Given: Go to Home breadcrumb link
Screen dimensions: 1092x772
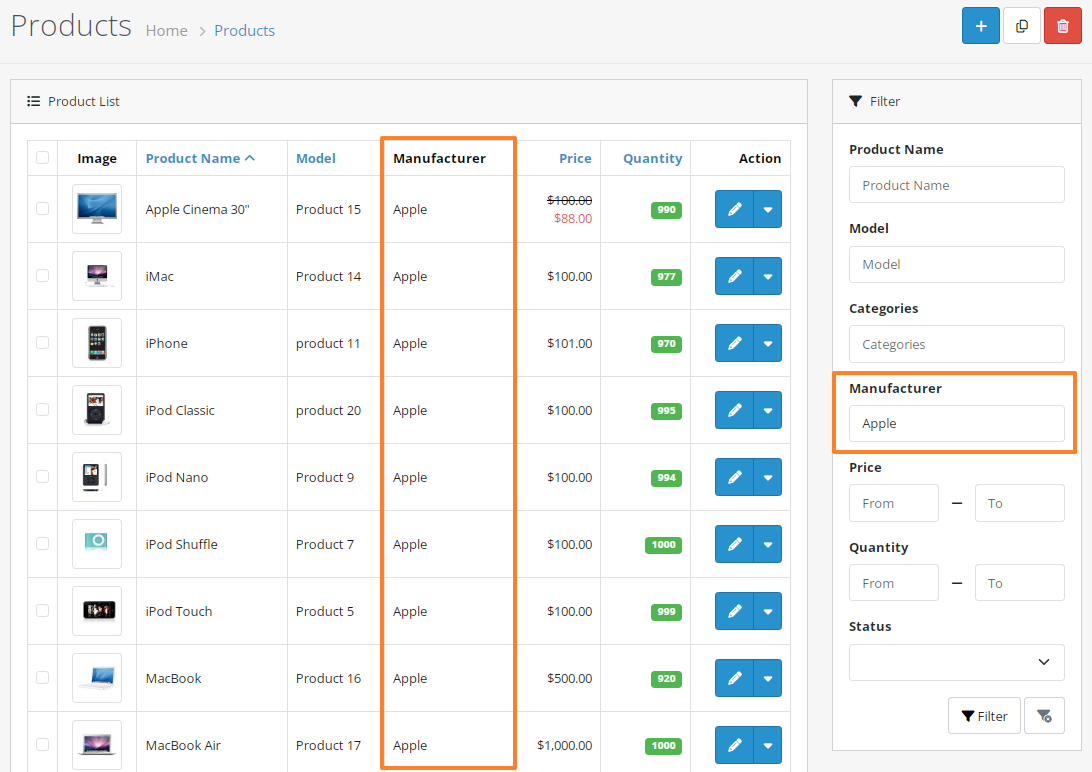Looking at the screenshot, I should pos(166,31).
